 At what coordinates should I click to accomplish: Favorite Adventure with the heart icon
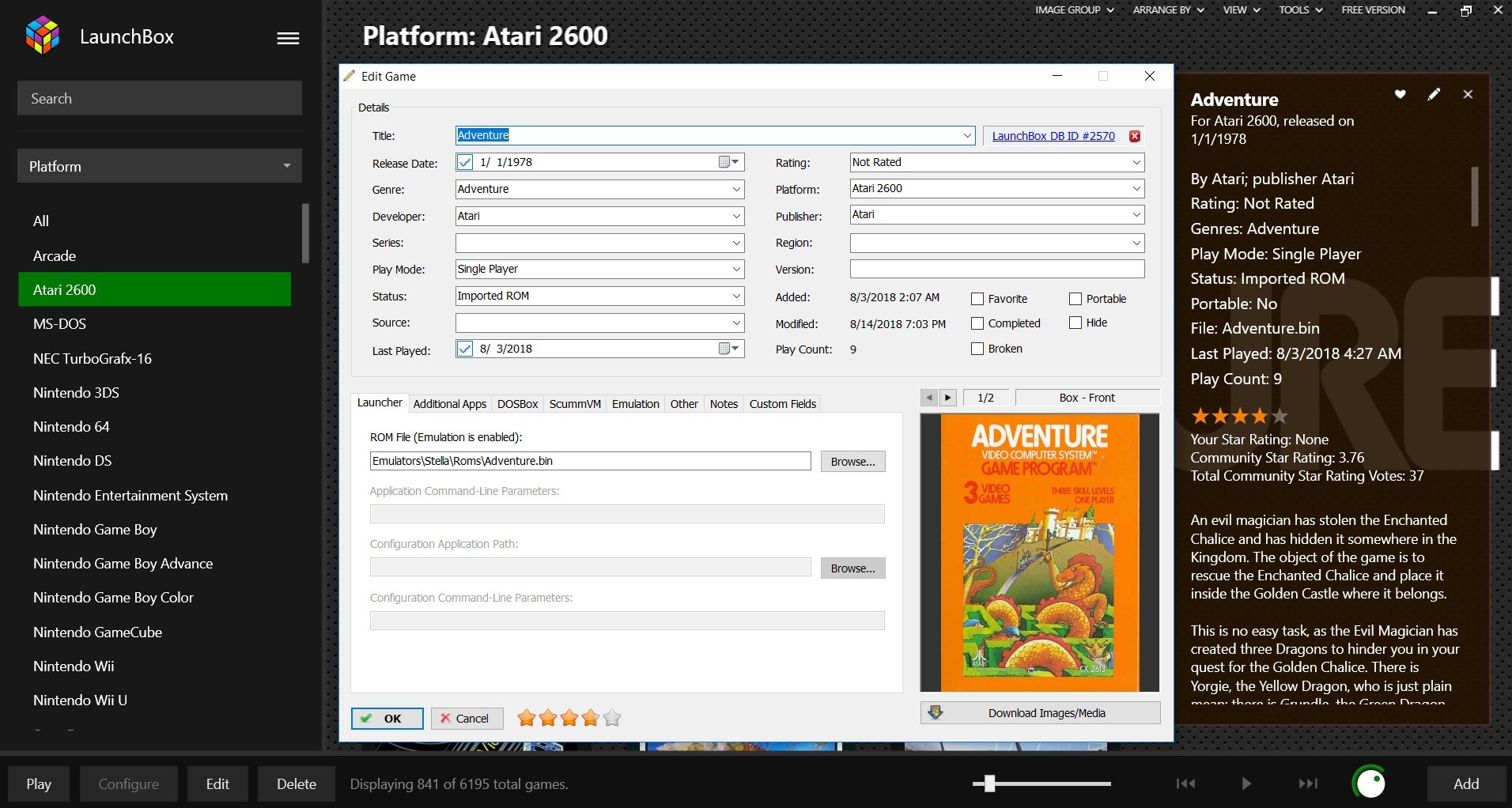[1400, 94]
